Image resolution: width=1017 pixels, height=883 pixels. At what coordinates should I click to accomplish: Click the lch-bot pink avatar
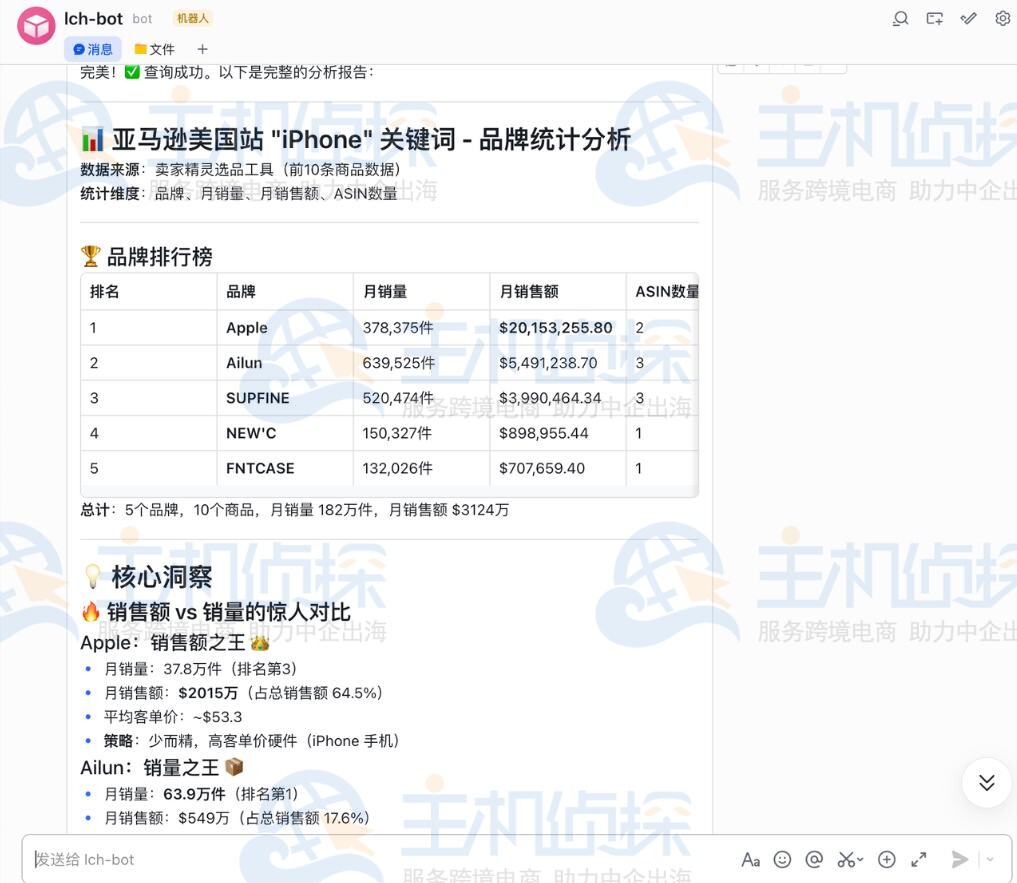pyautogui.click(x=36, y=26)
